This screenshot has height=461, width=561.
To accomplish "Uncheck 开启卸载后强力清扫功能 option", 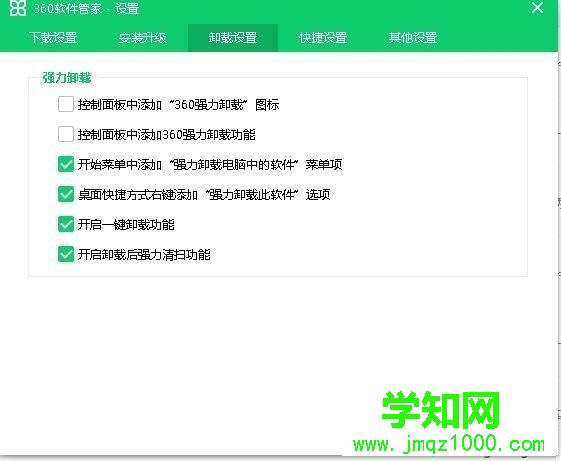I will pyautogui.click(x=66, y=254).
